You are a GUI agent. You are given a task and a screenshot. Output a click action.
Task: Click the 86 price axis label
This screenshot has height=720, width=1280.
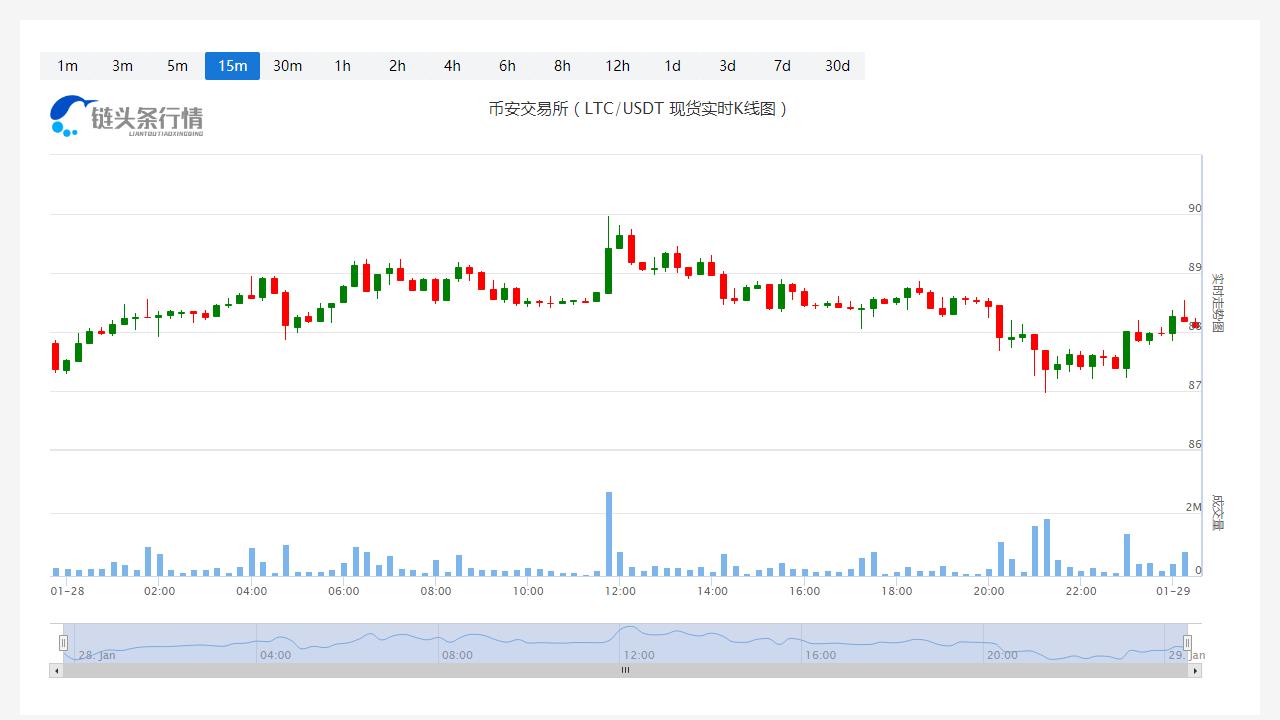click(1194, 444)
